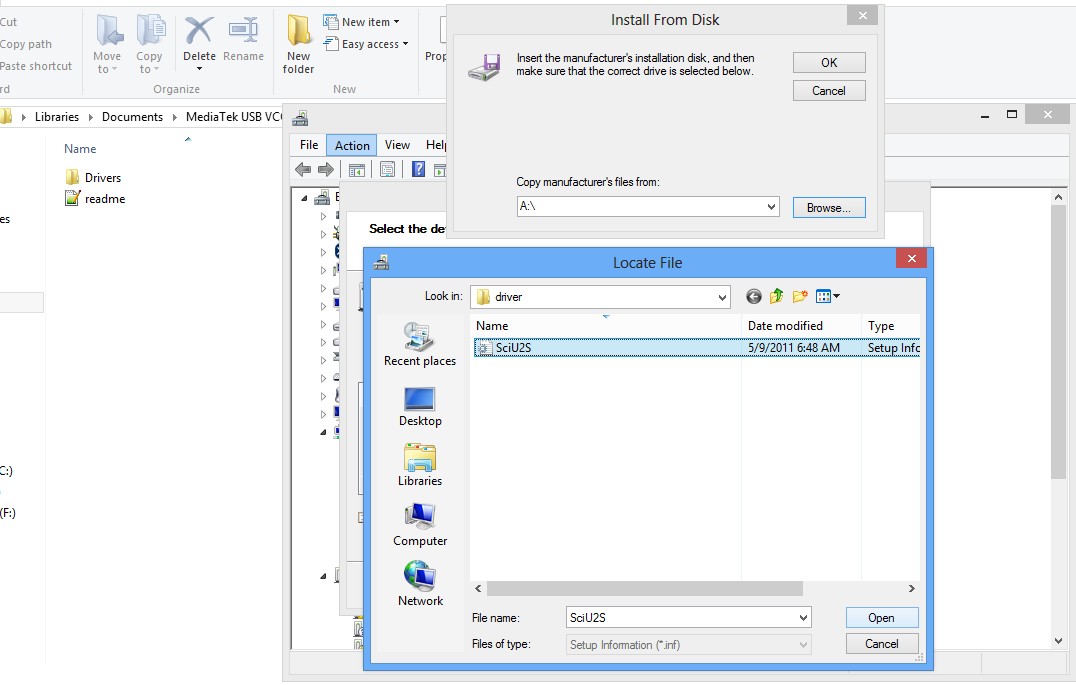Open the Action menu in Device Manager
This screenshot has height=685, width=1076.
351,144
